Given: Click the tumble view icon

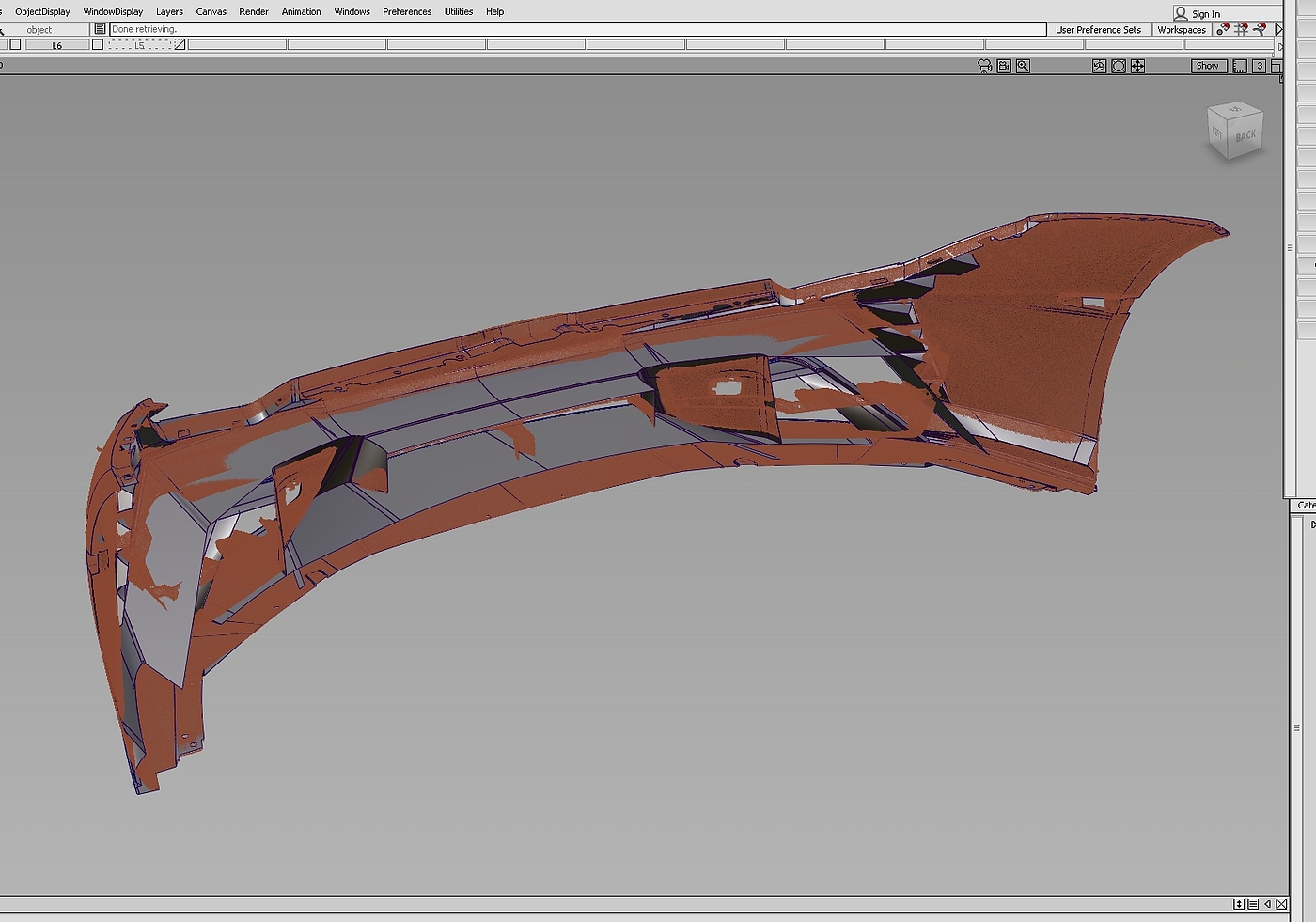Looking at the screenshot, I should (1099, 66).
